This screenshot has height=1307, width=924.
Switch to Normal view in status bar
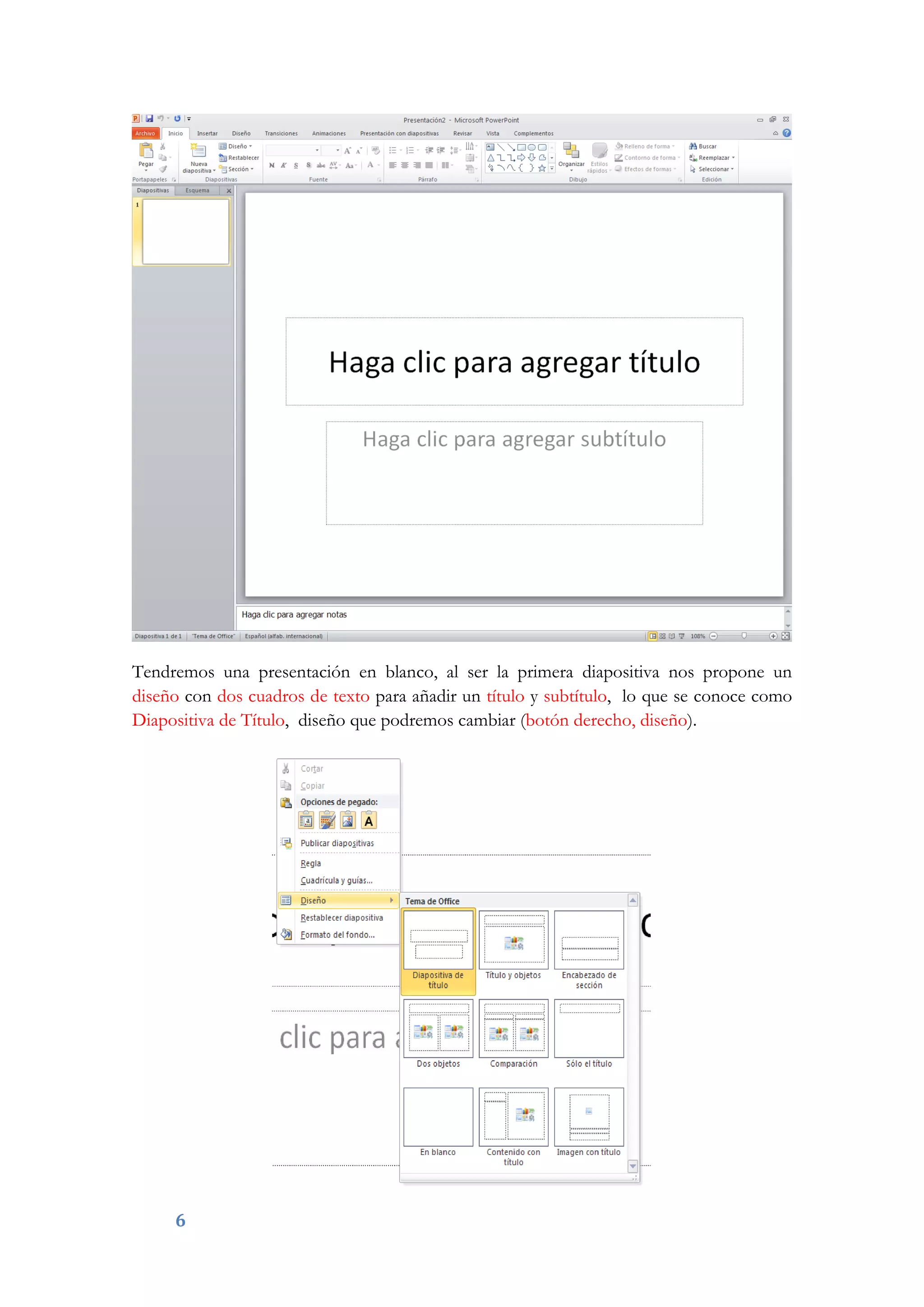pyautogui.click(x=652, y=636)
